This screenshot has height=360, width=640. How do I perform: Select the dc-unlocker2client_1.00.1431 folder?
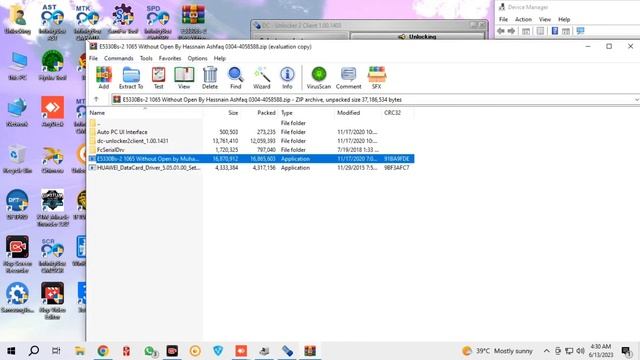point(251,141)
